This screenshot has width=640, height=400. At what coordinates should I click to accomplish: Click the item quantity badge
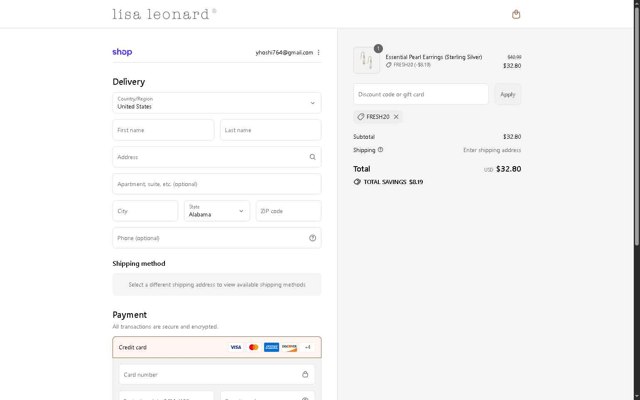[x=378, y=49]
